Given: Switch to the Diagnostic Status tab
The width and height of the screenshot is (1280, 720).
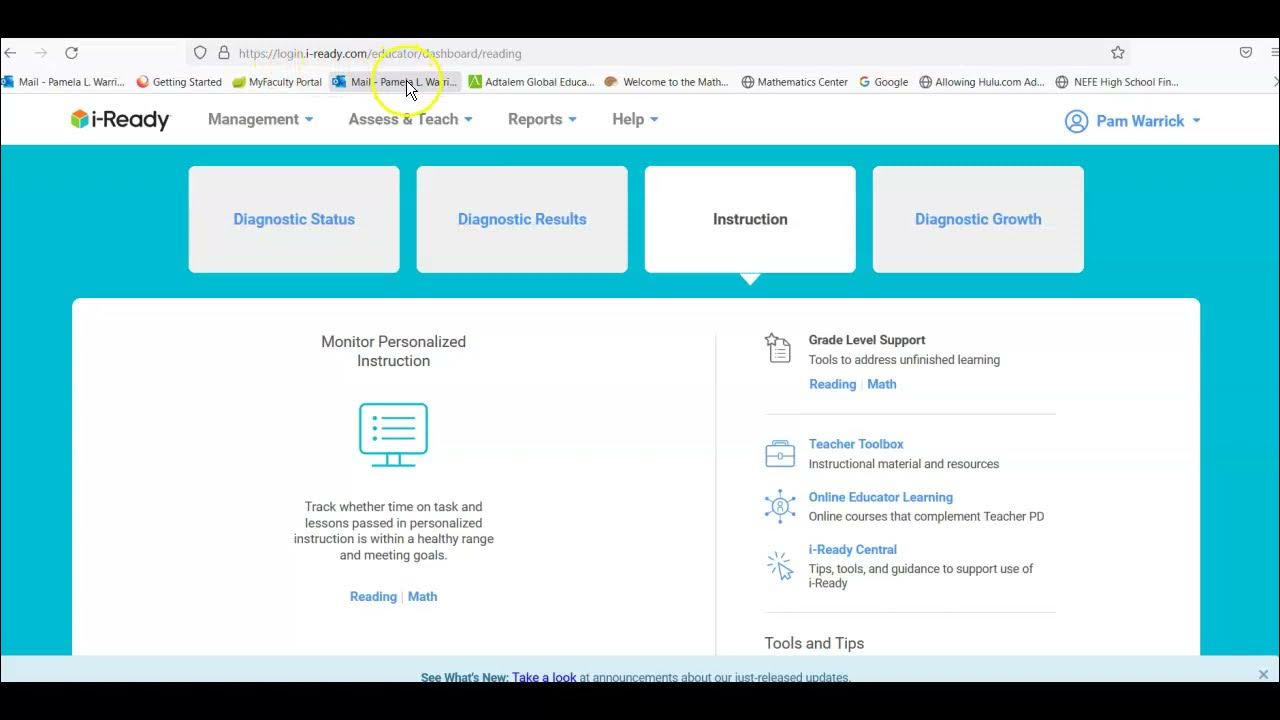Looking at the screenshot, I should point(294,219).
